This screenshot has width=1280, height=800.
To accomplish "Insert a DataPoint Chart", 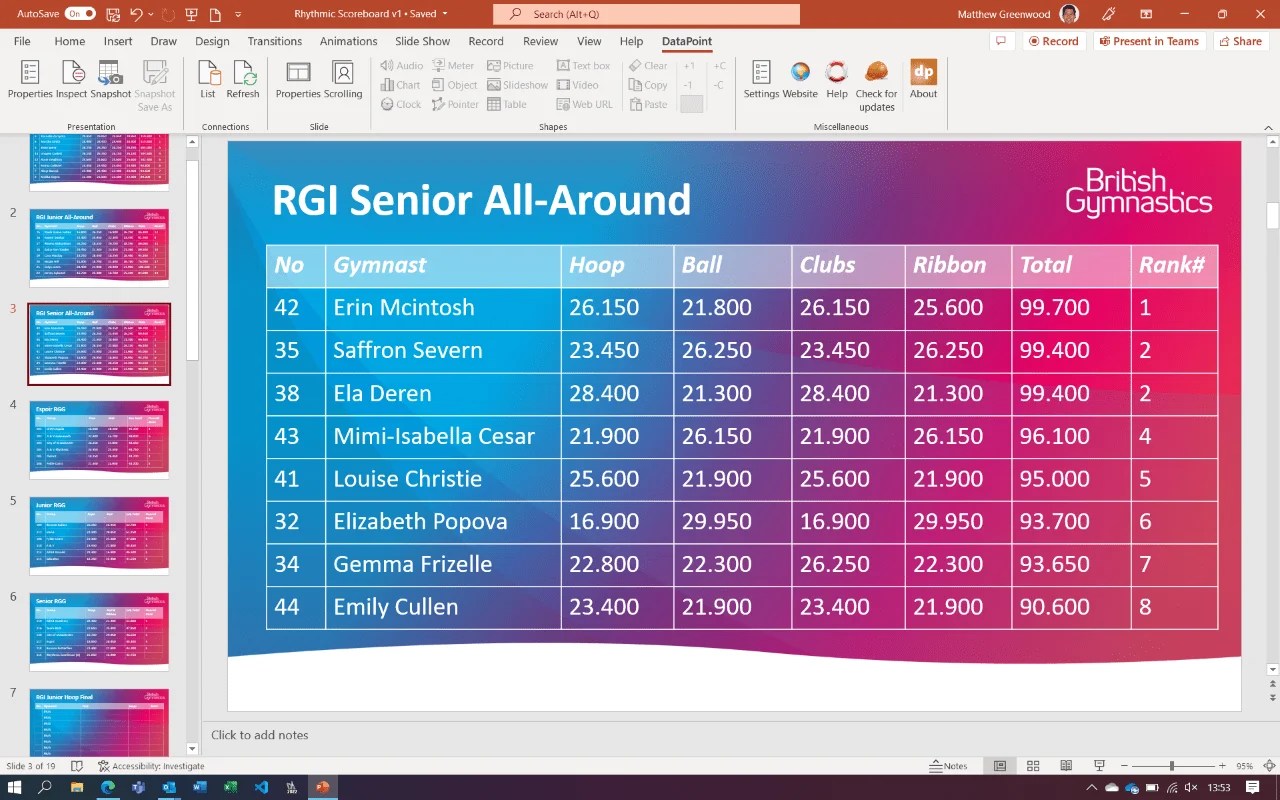I will click(399, 85).
